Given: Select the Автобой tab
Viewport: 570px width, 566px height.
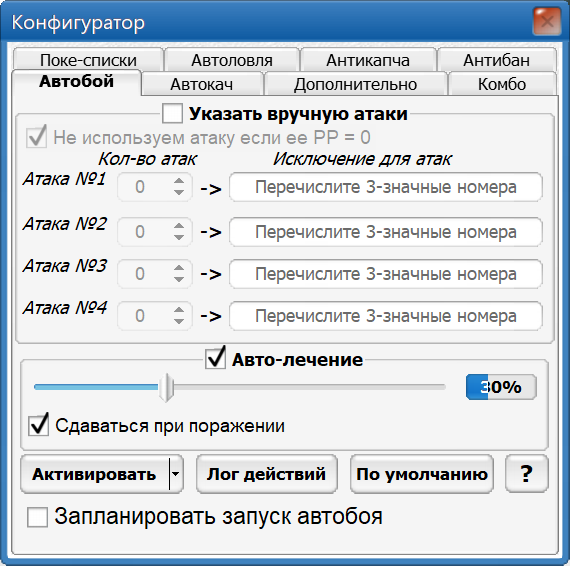Looking at the screenshot, I should click(76, 82).
